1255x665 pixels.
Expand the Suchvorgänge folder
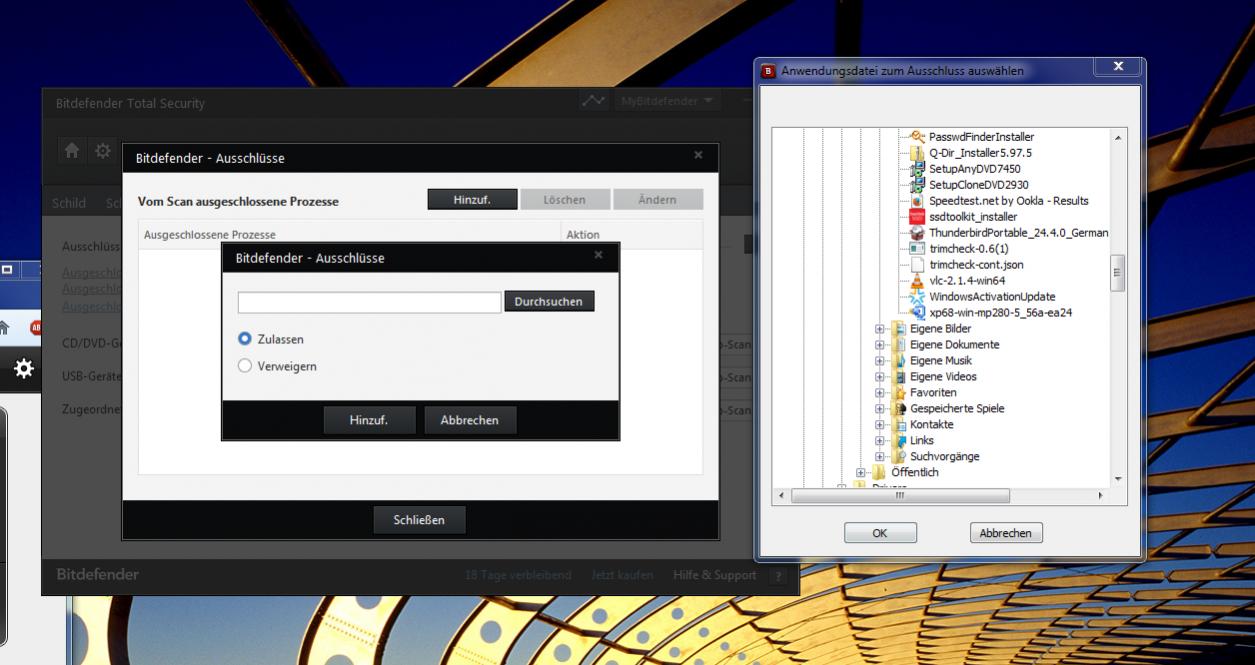[x=880, y=457]
